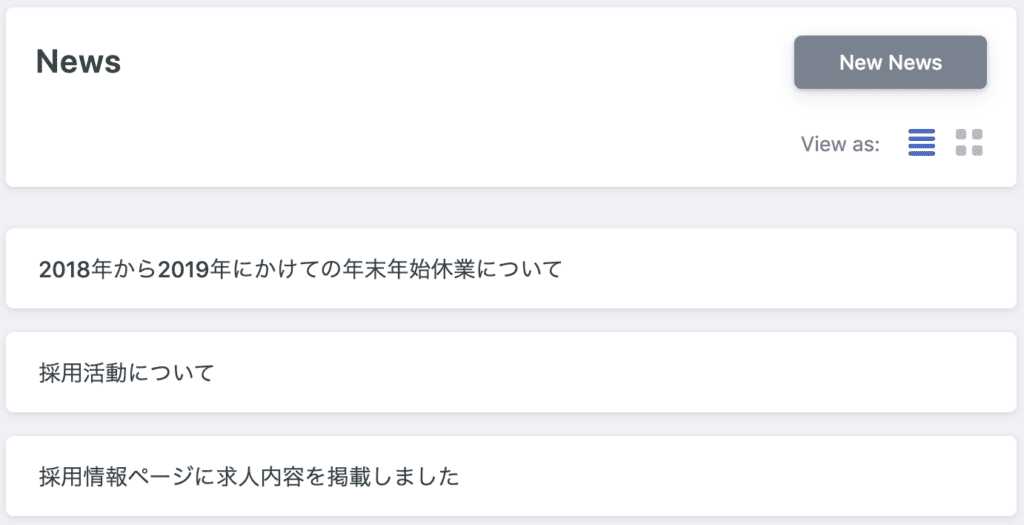Select the year-end holiday closure announcement row
1024x525 pixels.
(x=512, y=268)
